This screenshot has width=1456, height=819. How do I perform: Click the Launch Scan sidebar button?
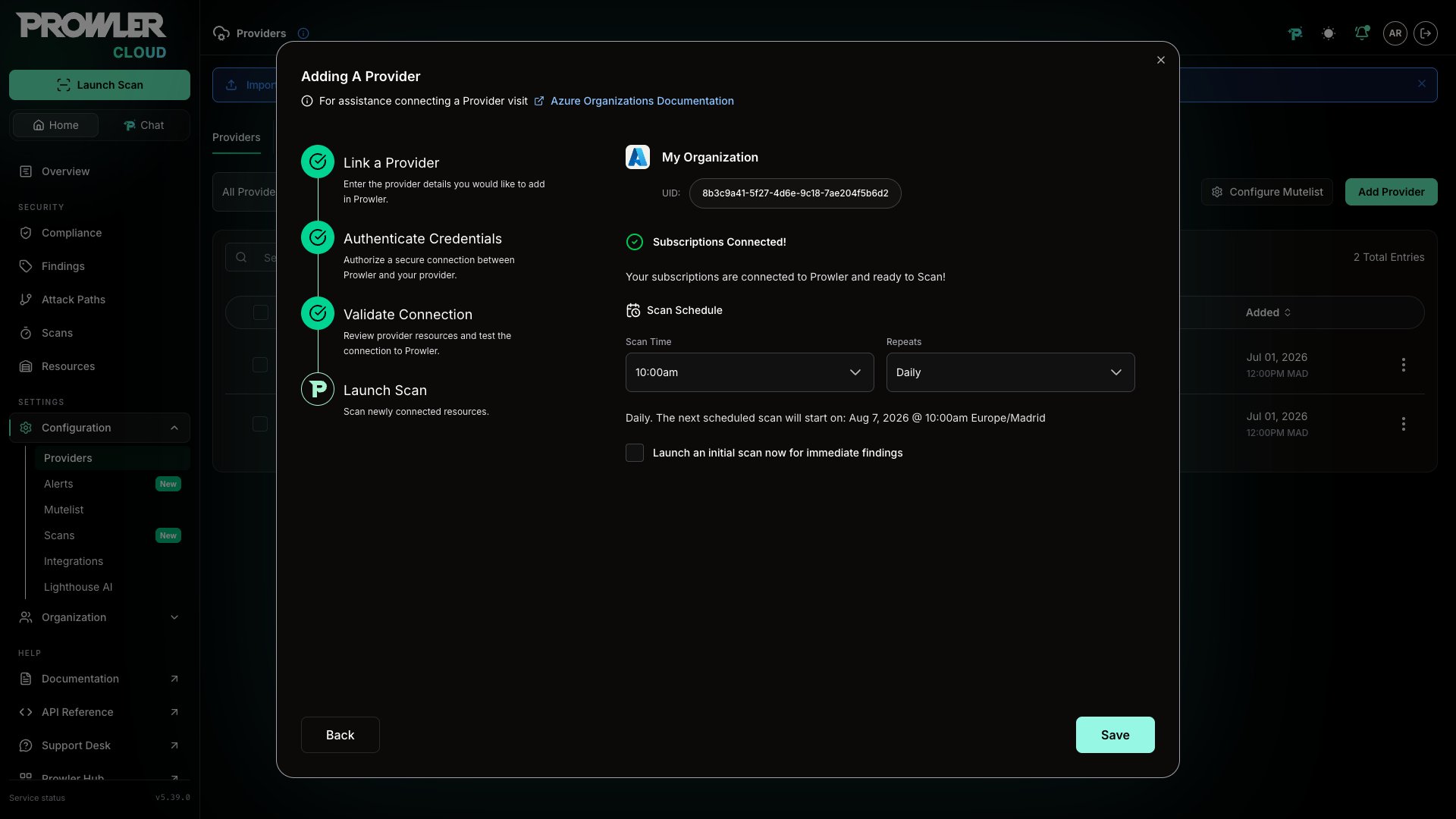pyautogui.click(x=99, y=85)
